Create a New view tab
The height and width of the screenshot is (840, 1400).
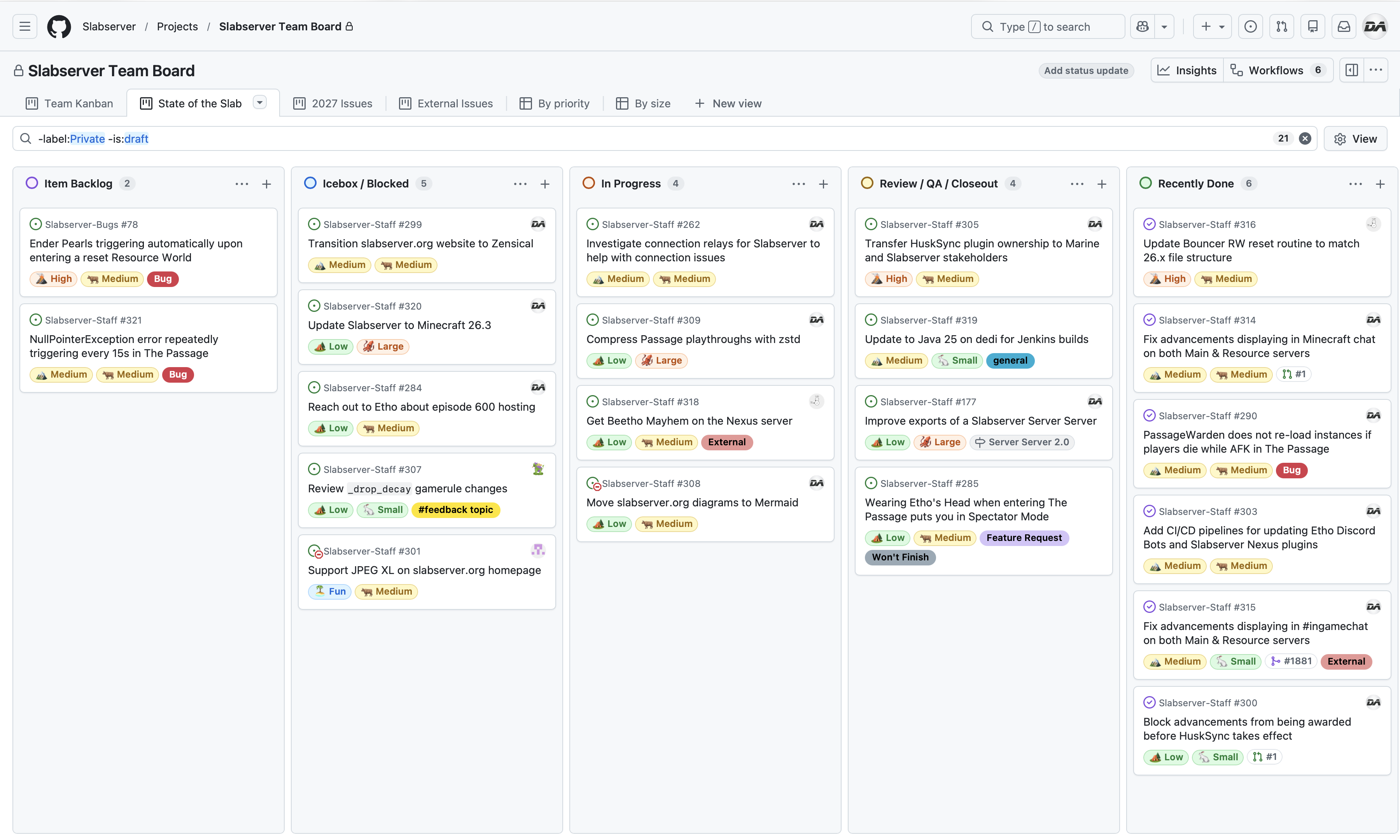(728, 103)
